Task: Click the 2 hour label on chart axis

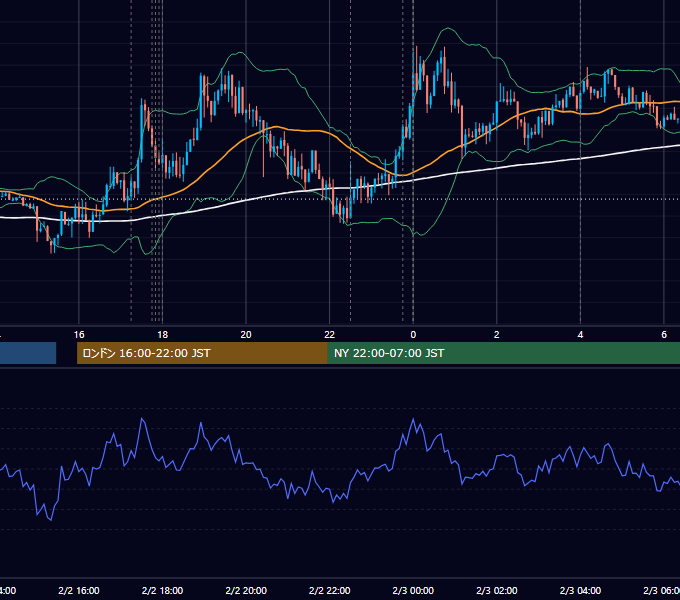Action: (x=497, y=335)
